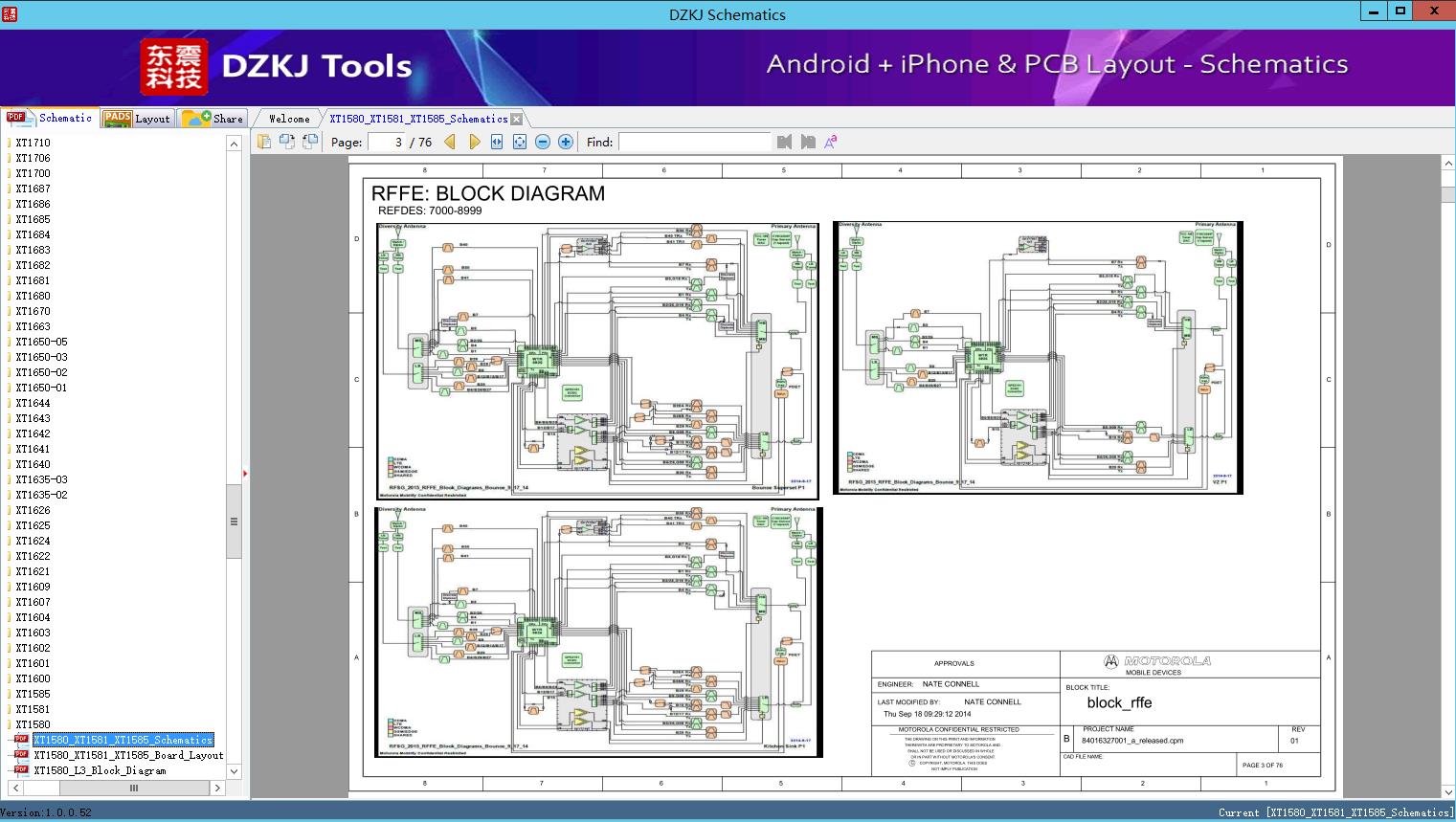Click the copy page icon in the toolbar
Screen dimensions: 1456x822
pyautogui.click(x=264, y=142)
